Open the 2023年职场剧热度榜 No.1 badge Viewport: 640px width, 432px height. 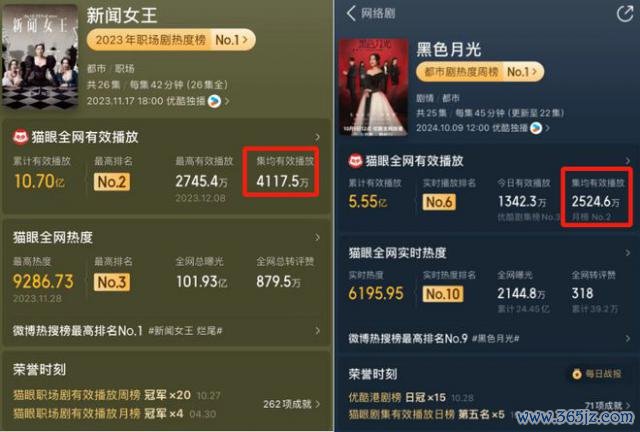(171, 40)
